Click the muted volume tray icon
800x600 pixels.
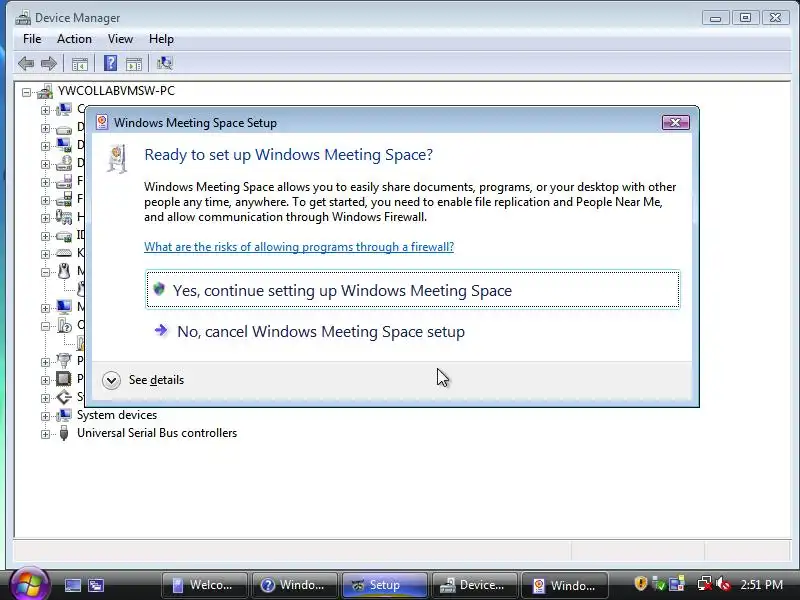point(723,584)
